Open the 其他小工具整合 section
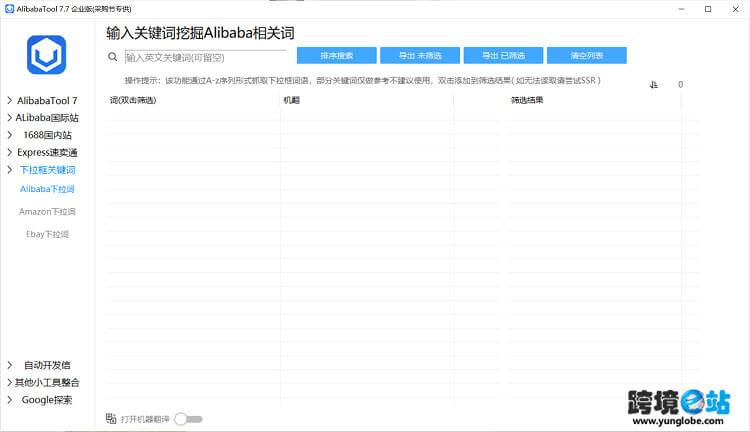 point(47,382)
